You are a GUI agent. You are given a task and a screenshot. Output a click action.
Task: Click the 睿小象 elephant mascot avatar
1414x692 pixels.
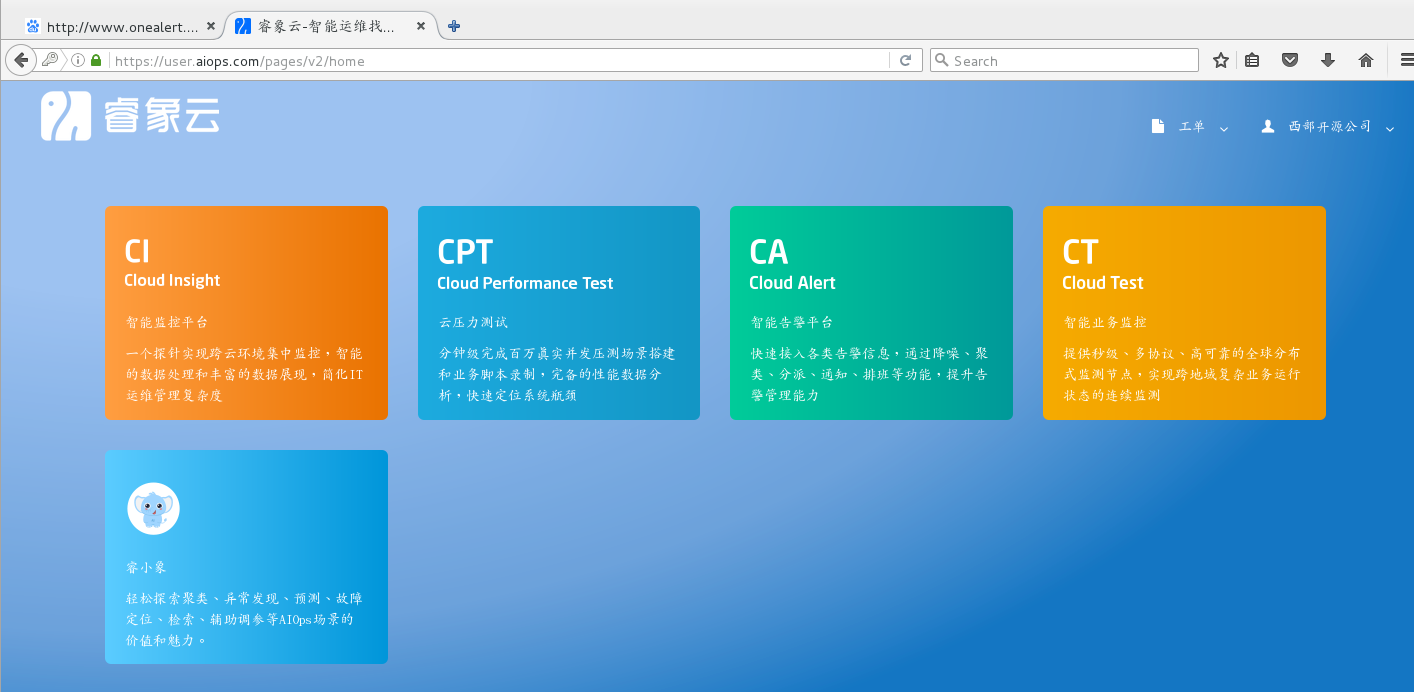tap(153, 508)
